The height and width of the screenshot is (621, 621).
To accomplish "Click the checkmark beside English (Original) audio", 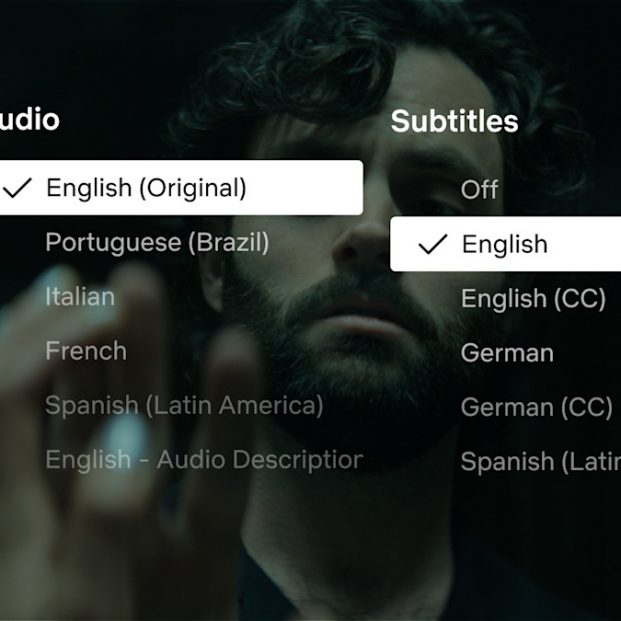I will click(x=19, y=188).
